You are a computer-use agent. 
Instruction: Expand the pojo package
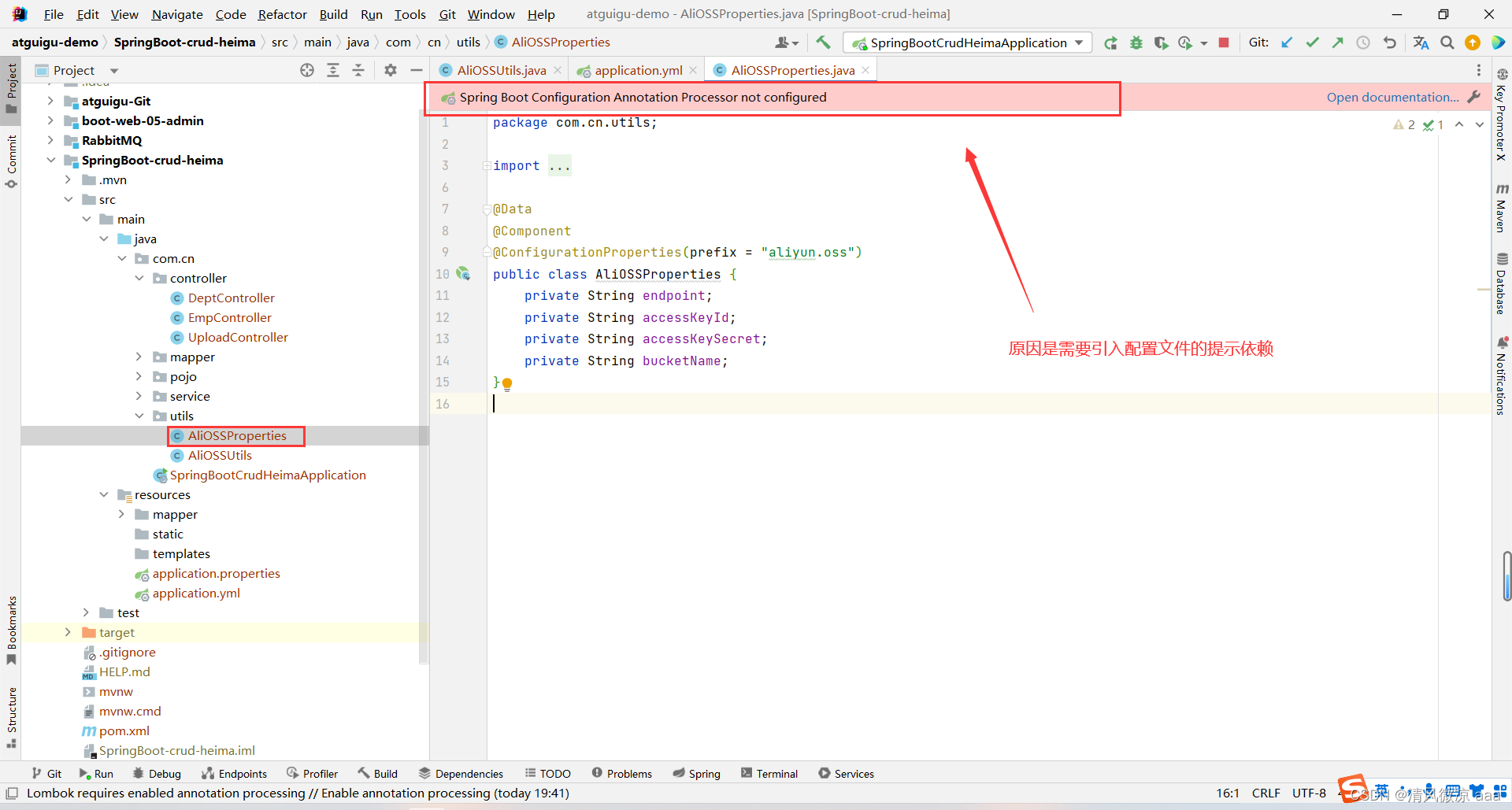tap(139, 376)
